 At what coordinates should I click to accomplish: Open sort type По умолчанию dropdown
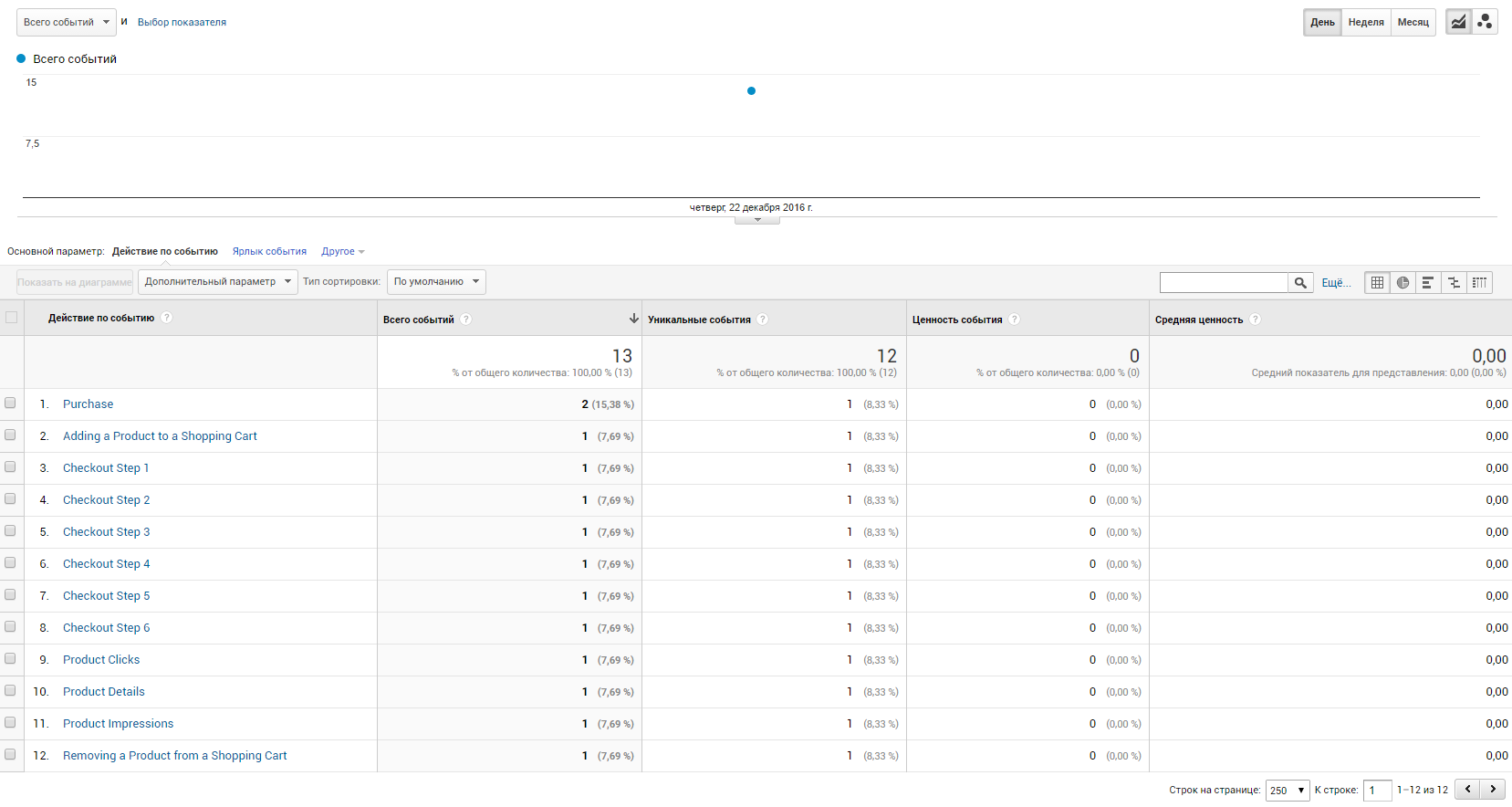tap(436, 281)
